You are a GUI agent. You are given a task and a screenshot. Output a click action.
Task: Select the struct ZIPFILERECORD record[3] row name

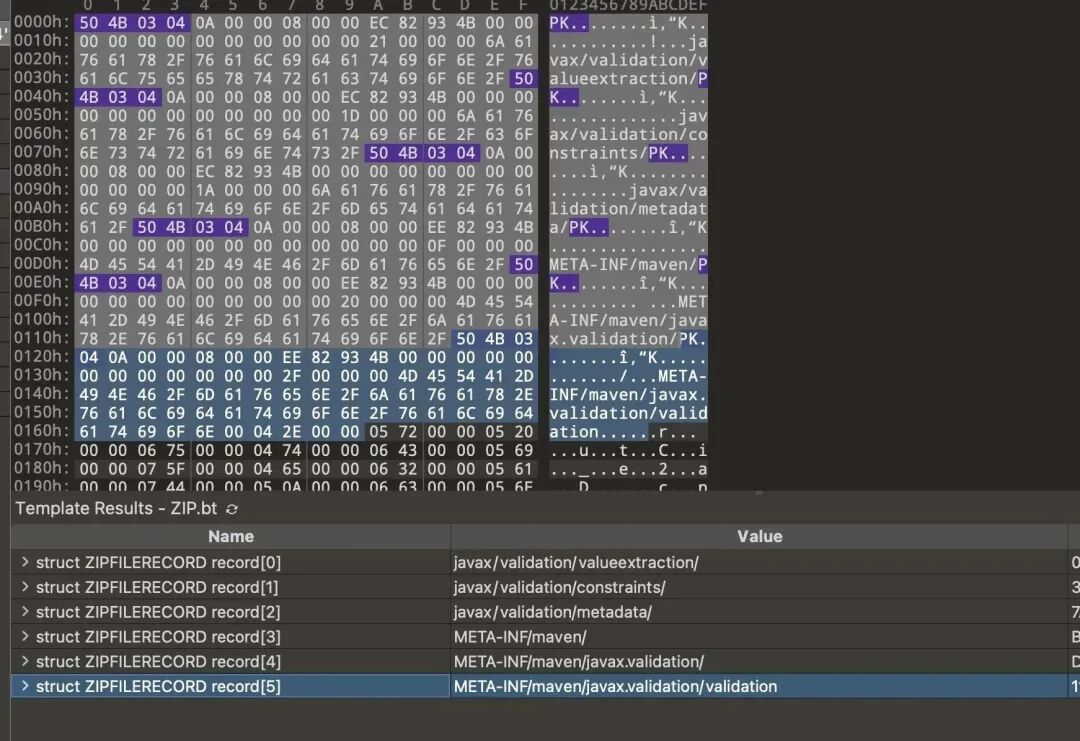(x=158, y=637)
